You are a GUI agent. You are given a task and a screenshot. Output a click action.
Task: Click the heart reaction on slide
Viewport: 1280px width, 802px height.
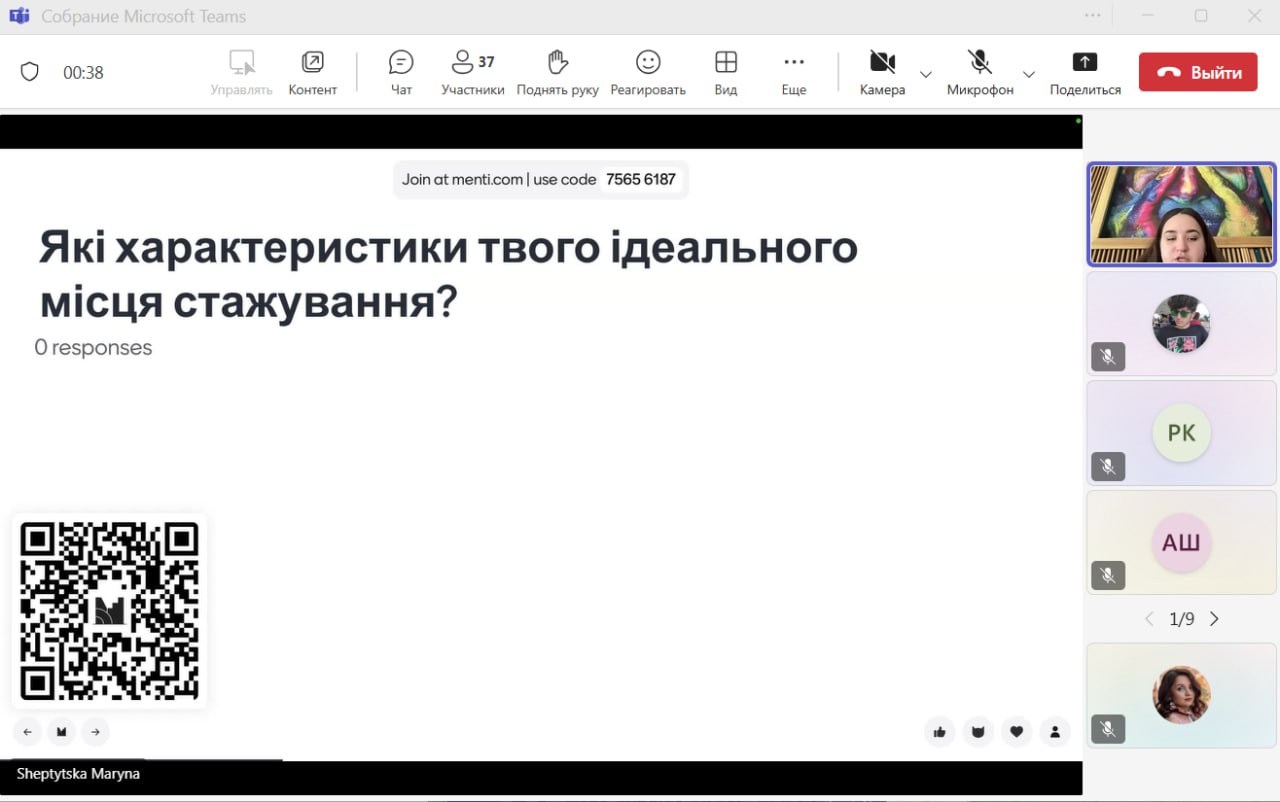click(1016, 732)
